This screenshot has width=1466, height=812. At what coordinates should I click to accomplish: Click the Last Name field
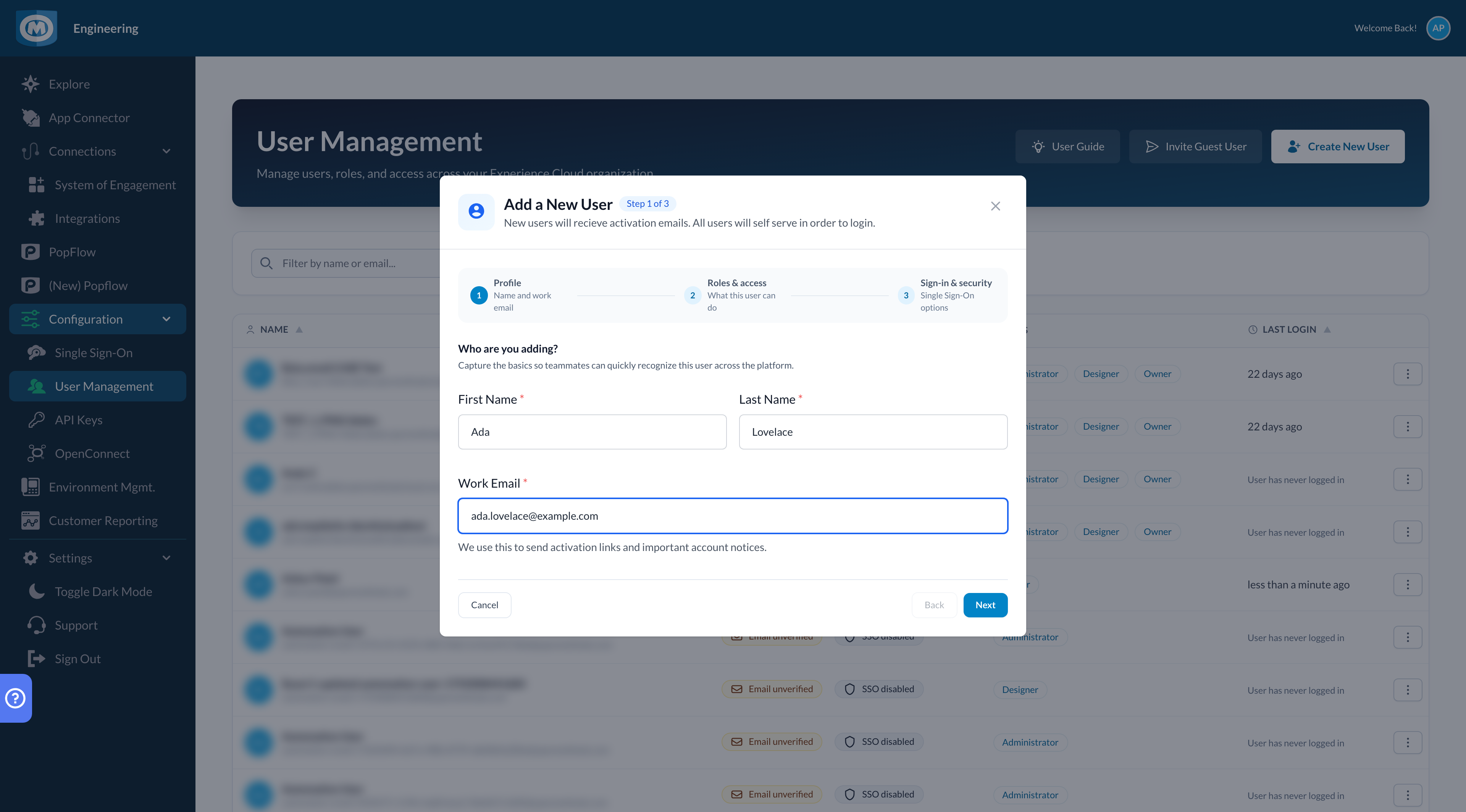[x=873, y=432]
